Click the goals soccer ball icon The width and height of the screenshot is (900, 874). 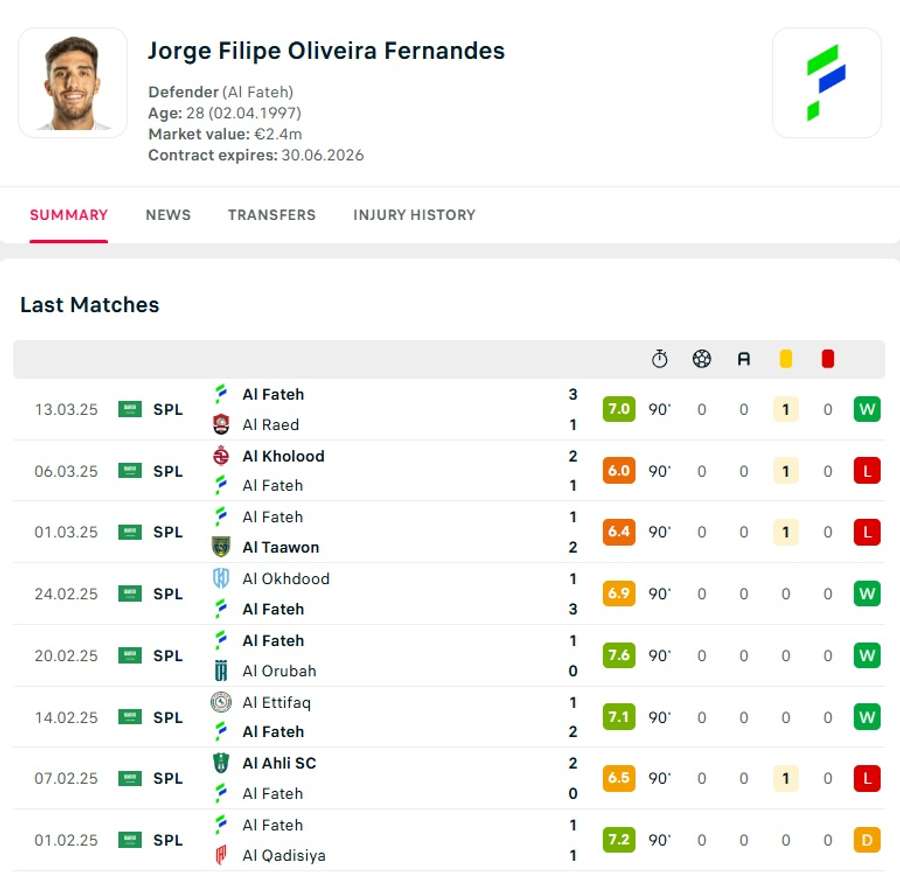(701, 359)
